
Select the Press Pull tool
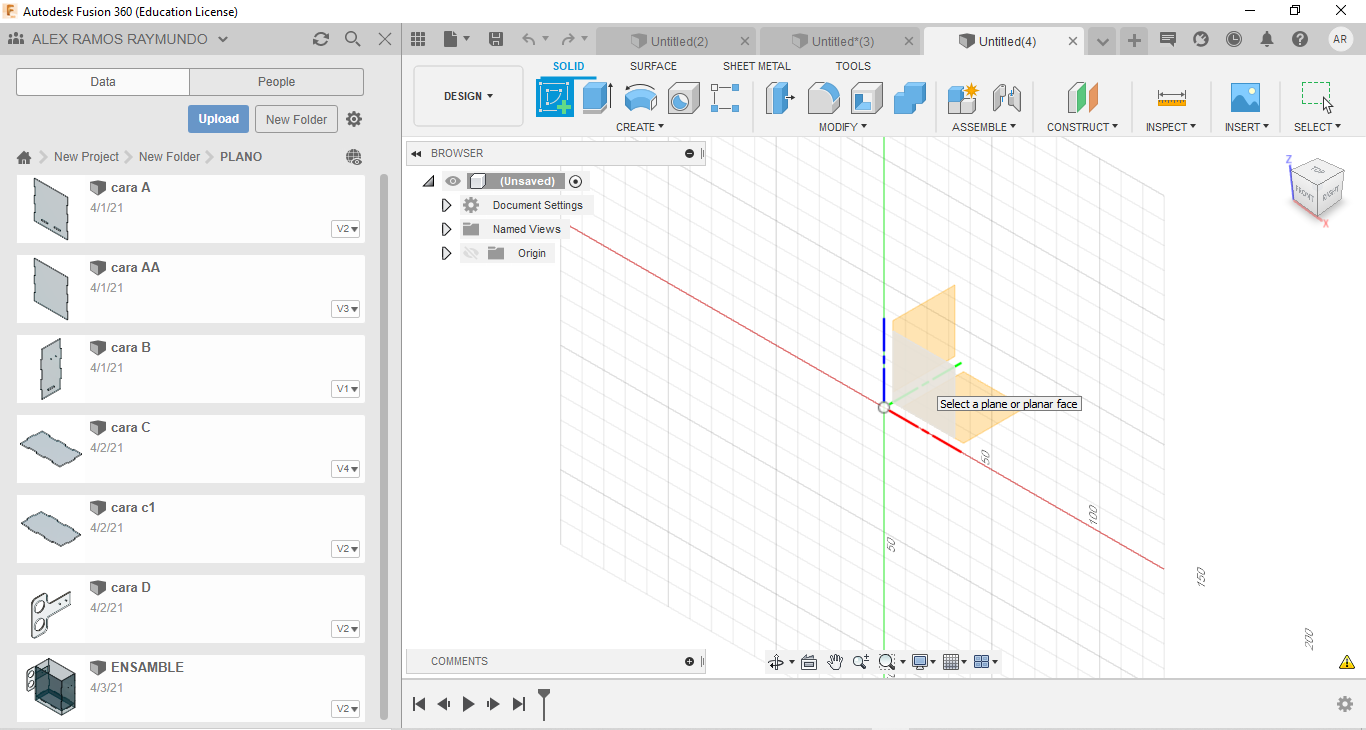(x=780, y=98)
